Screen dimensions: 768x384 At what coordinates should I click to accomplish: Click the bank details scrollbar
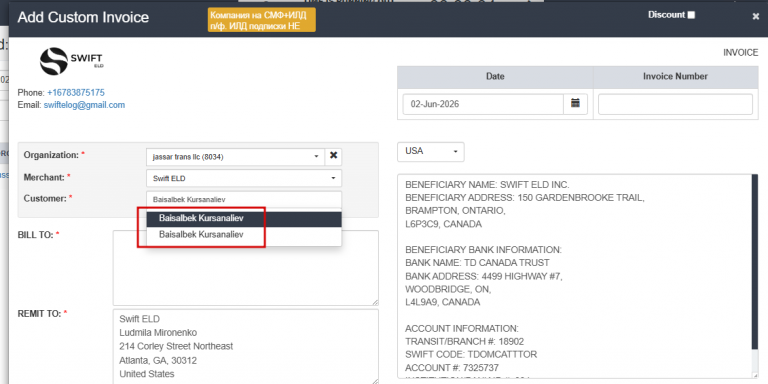click(755, 263)
